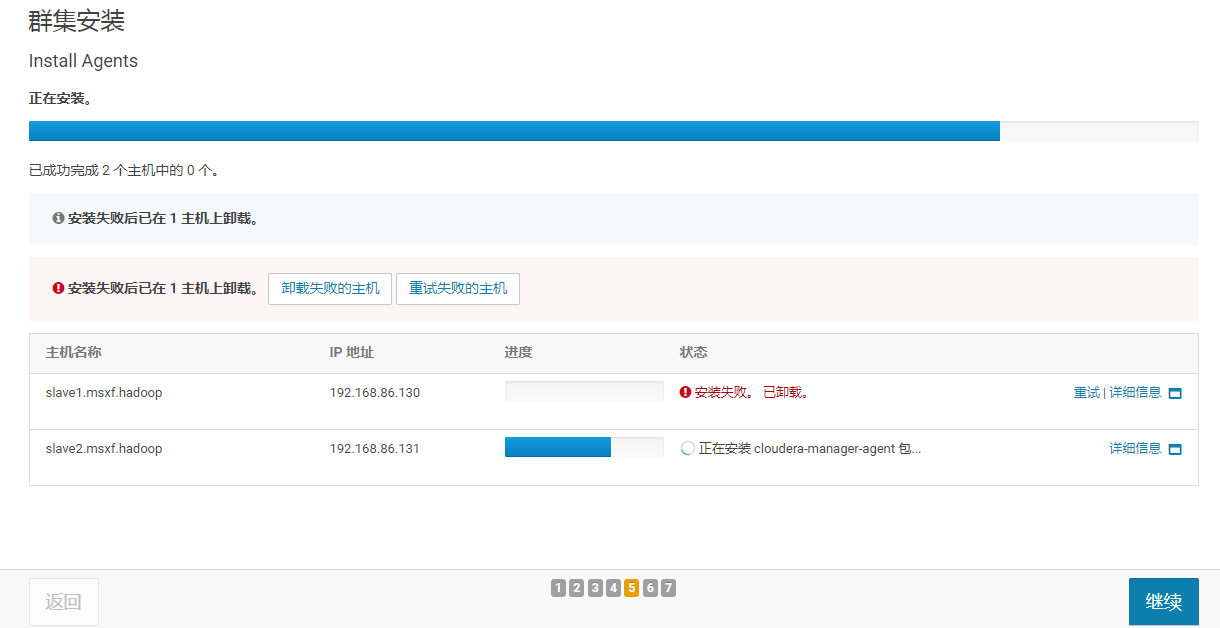Click red error icon in slave1 status

(685, 393)
